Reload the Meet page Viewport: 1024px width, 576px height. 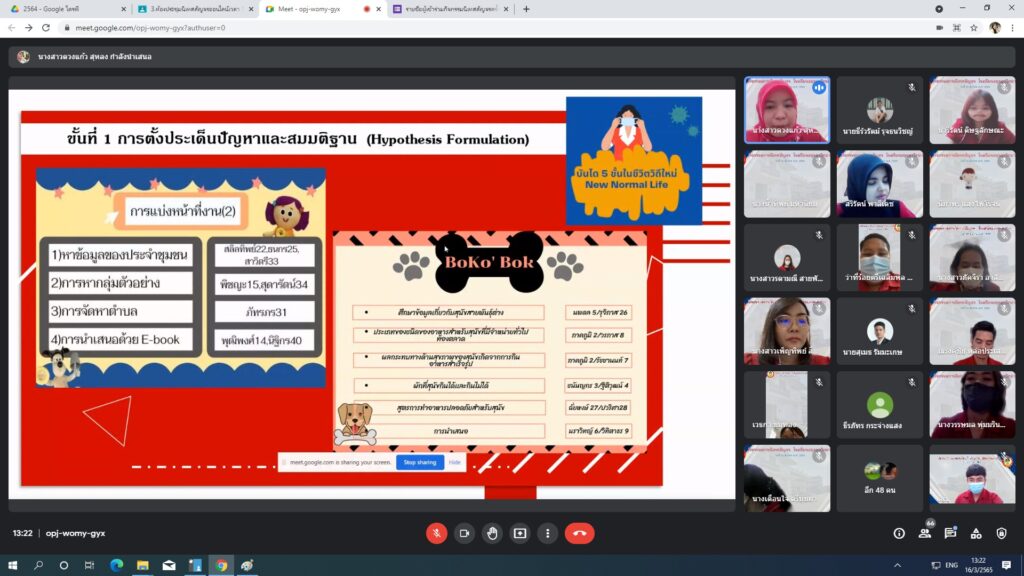tap(46, 27)
